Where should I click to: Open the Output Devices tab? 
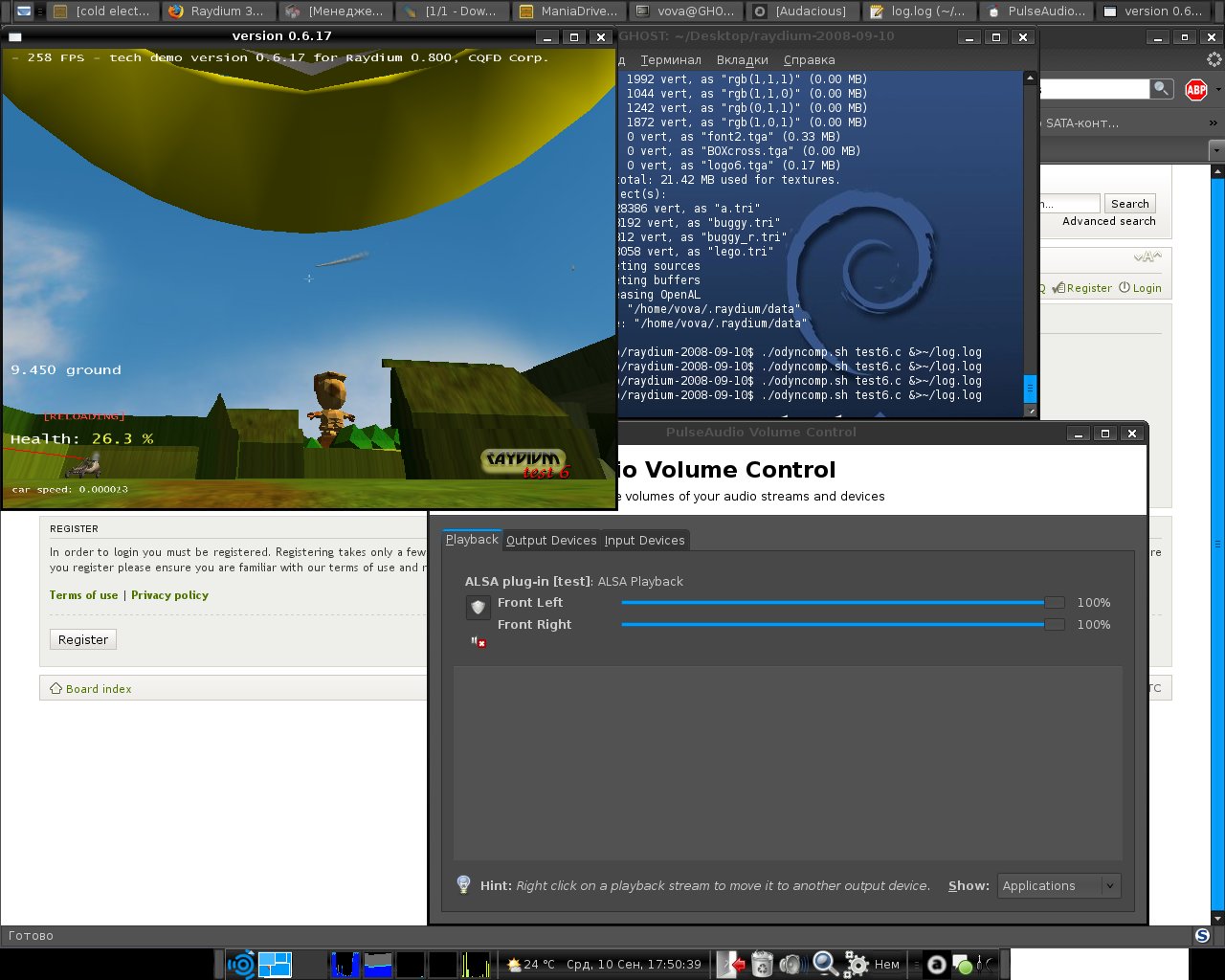[551, 541]
